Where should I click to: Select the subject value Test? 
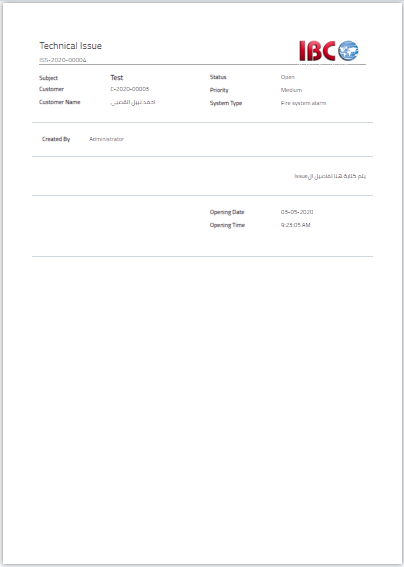116,77
